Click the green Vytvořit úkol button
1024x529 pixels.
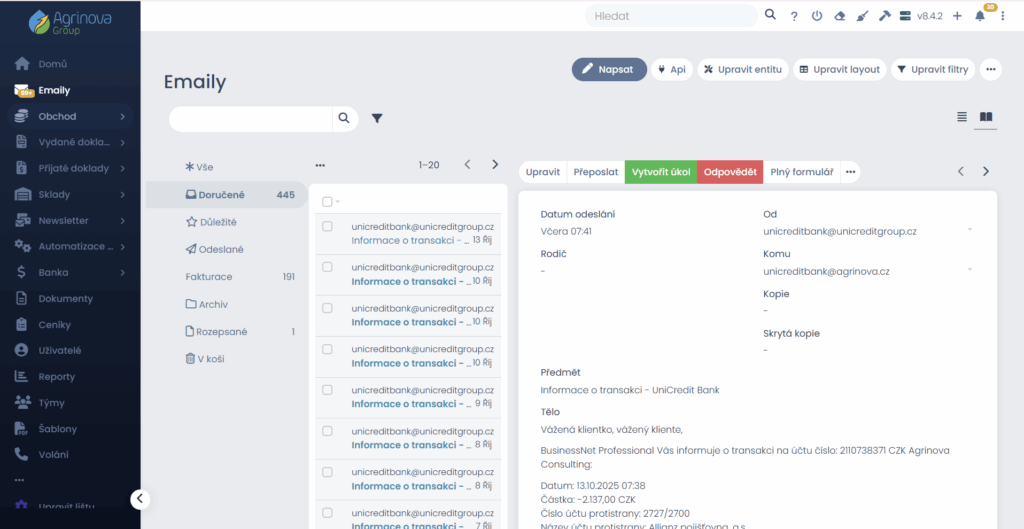click(660, 172)
